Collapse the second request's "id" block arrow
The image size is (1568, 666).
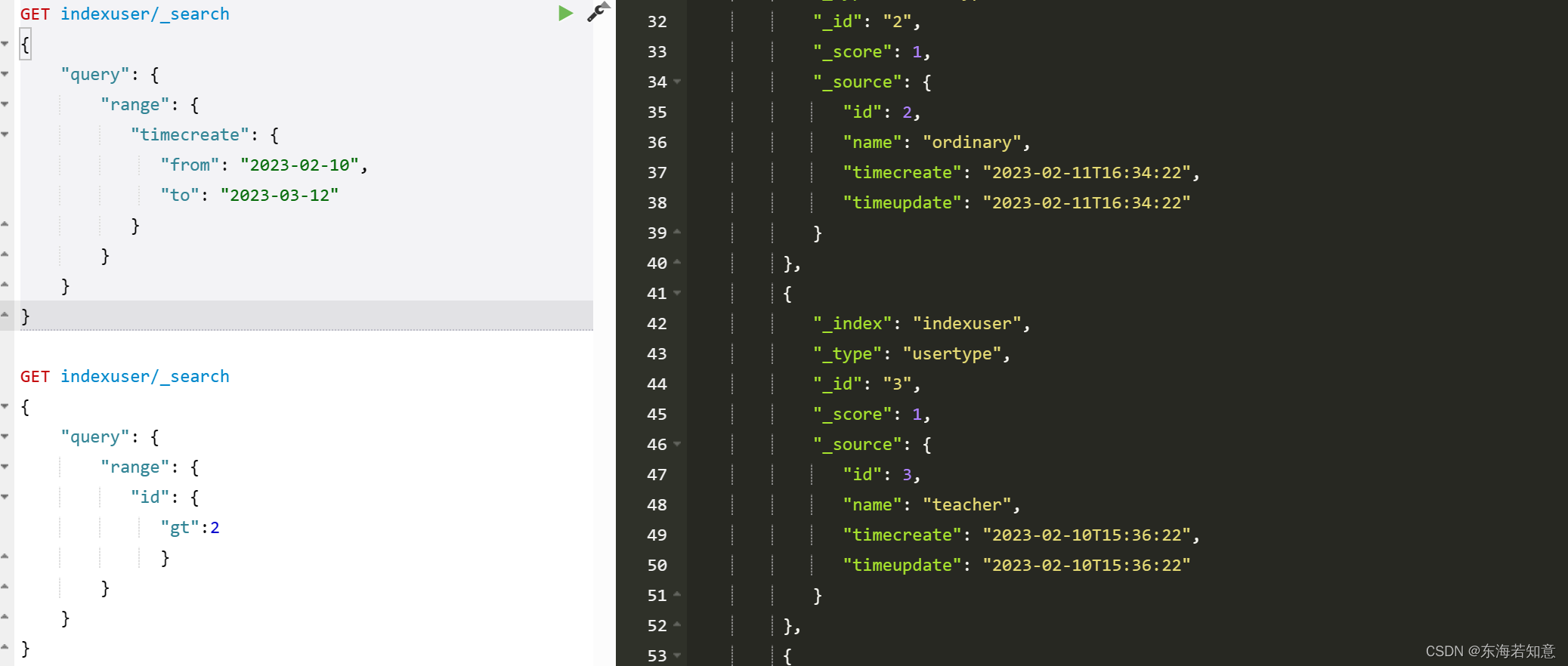tap(5, 497)
